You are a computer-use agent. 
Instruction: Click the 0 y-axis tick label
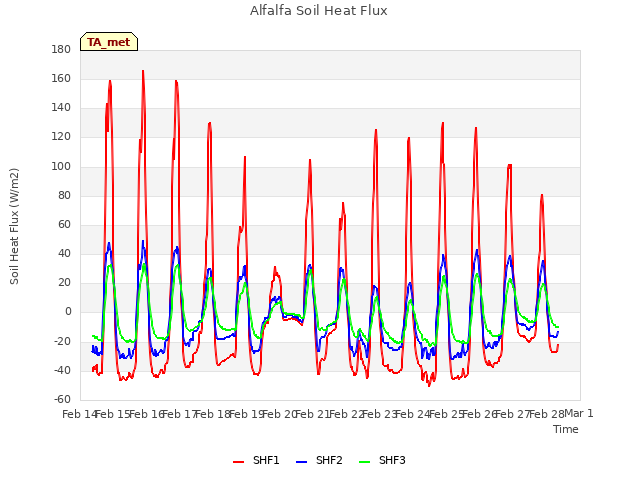[68, 312]
